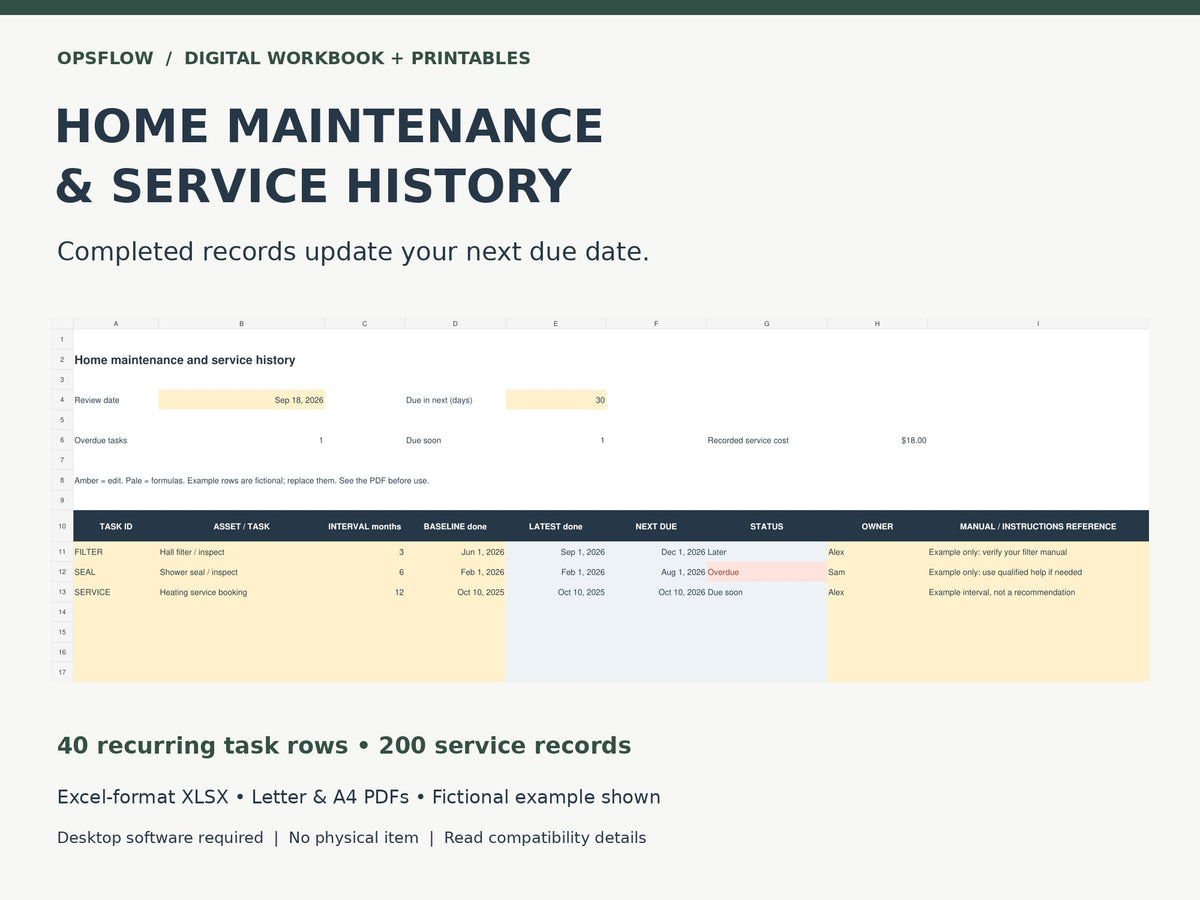This screenshot has height=900, width=1200.
Task: Click the Amber = edit instruction note
Action: click(x=252, y=480)
